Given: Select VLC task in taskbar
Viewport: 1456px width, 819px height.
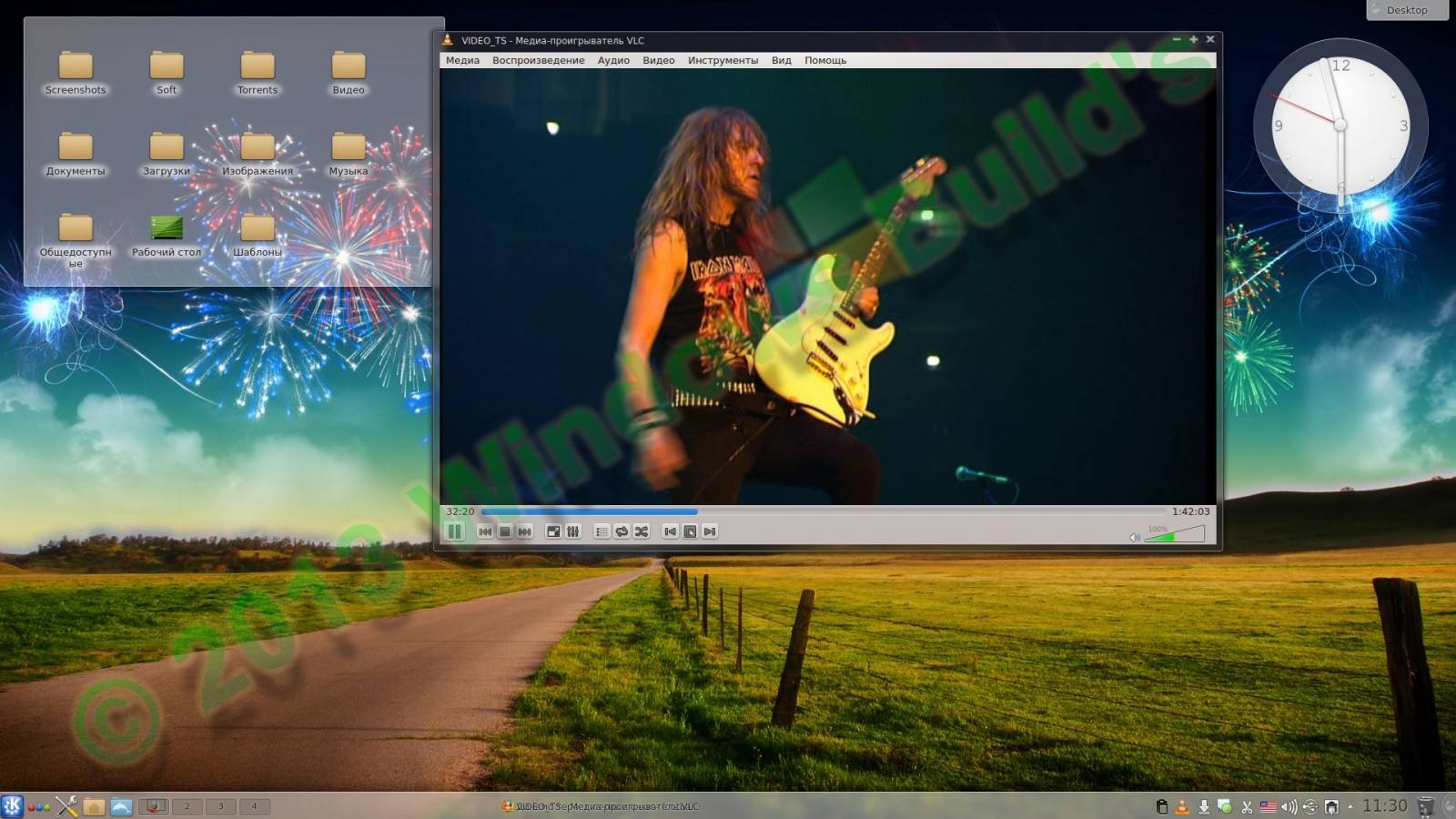Looking at the screenshot, I should 601,806.
